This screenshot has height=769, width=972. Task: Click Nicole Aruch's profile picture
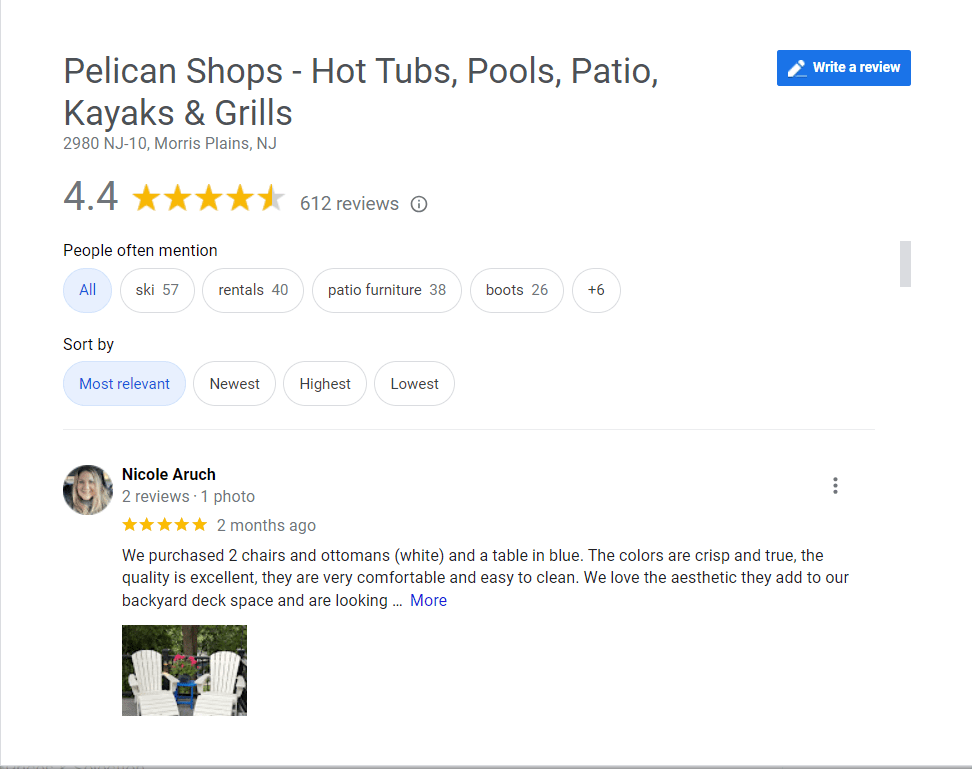(88, 490)
